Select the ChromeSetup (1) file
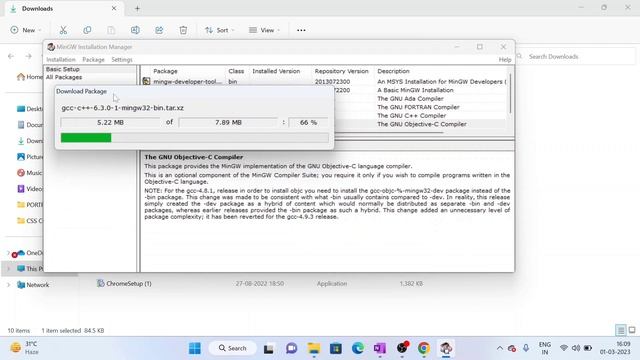The width and height of the screenshot is (640, 360). tap(124, 283)
